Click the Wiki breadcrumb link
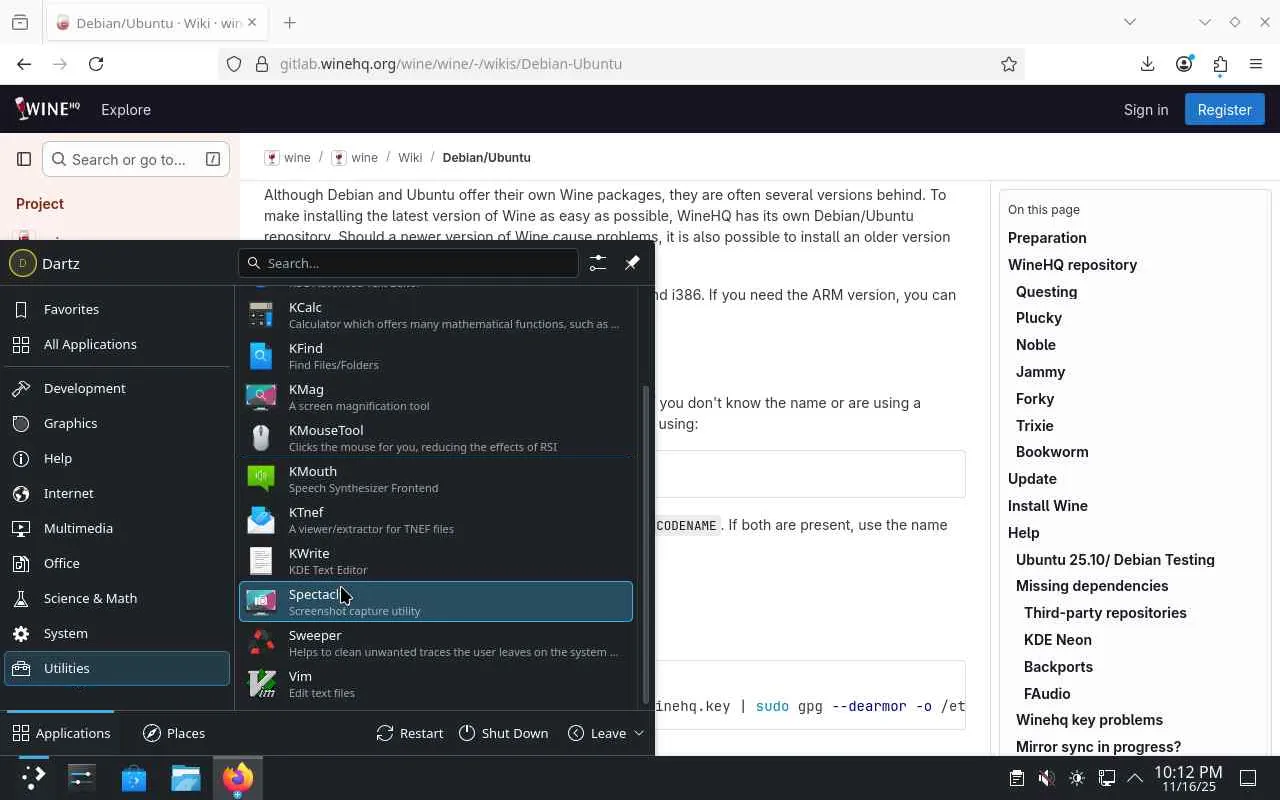The height and width of the screenshot is (800, 1280). point(410,157)
